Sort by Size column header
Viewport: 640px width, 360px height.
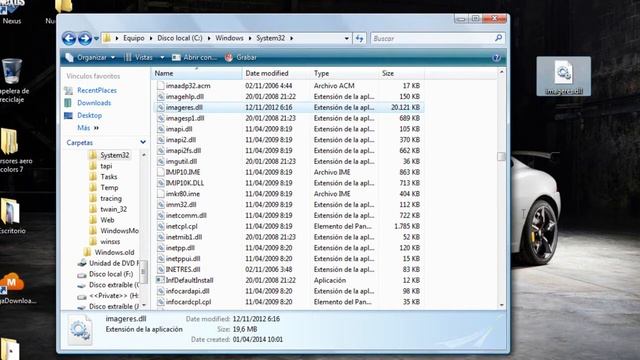click(402, 73)
